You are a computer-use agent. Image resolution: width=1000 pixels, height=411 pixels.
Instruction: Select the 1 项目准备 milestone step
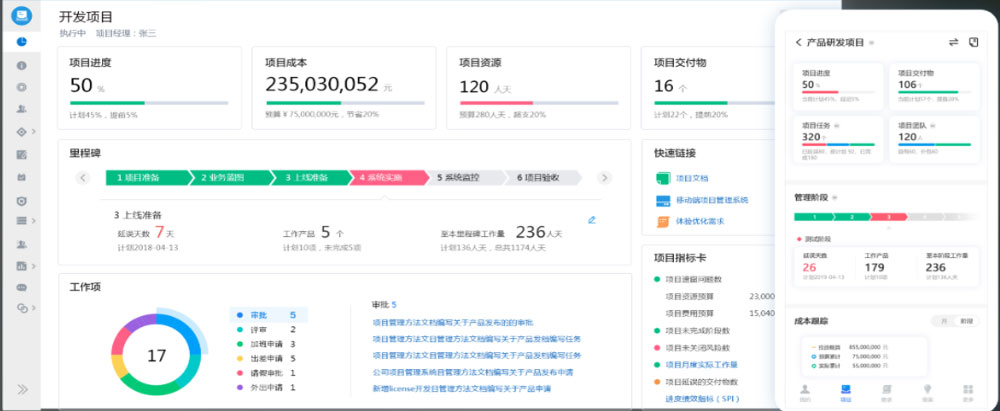(145, 178)
